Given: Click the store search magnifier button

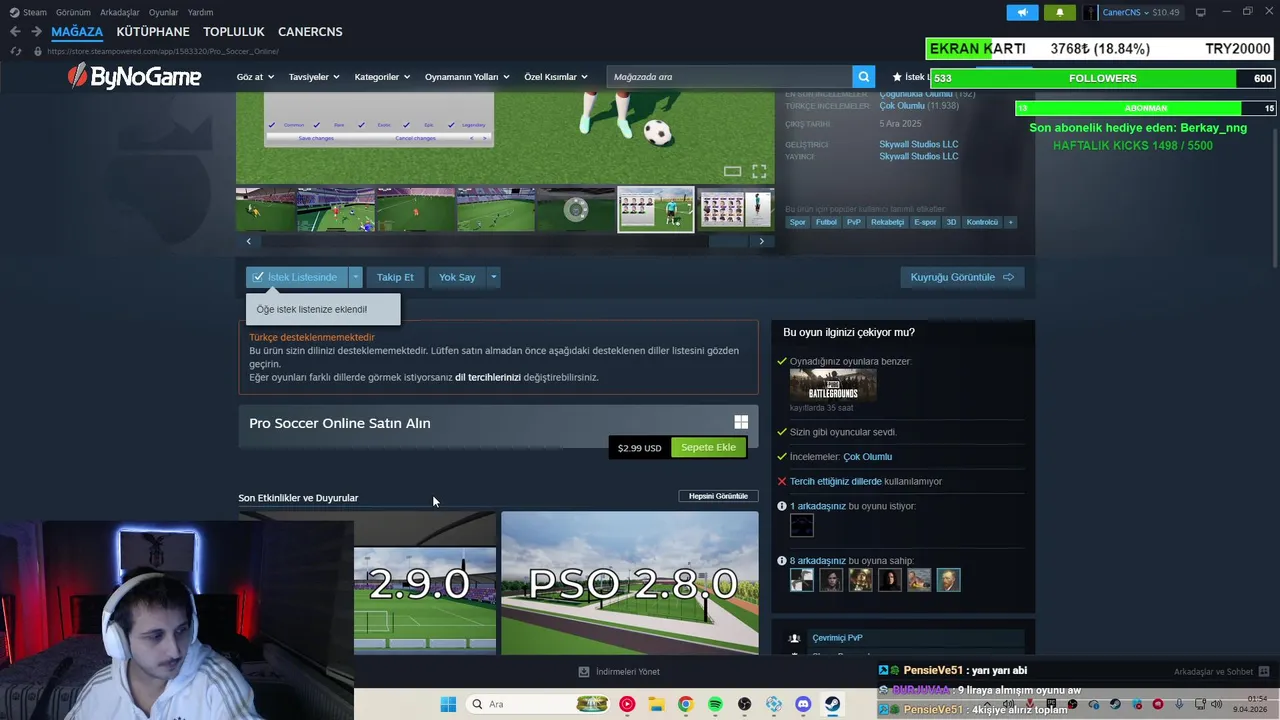Looking at the screenshot, I should pos(863,77).
